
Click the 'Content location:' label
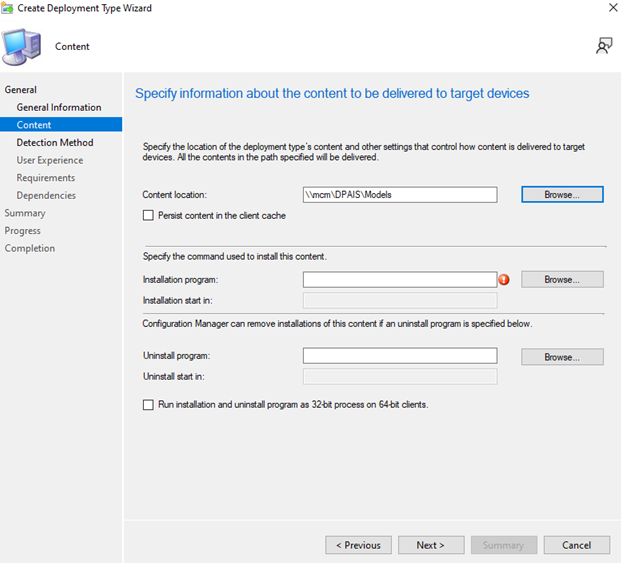(x=175, y=195)
